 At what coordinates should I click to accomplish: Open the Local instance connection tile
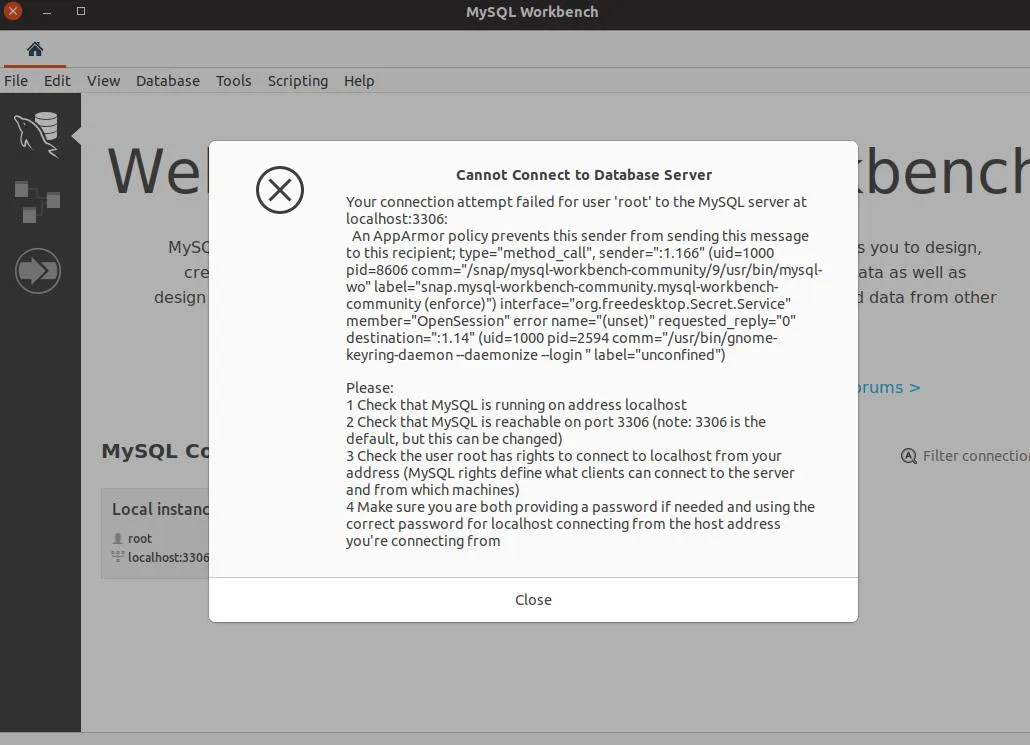156,533
